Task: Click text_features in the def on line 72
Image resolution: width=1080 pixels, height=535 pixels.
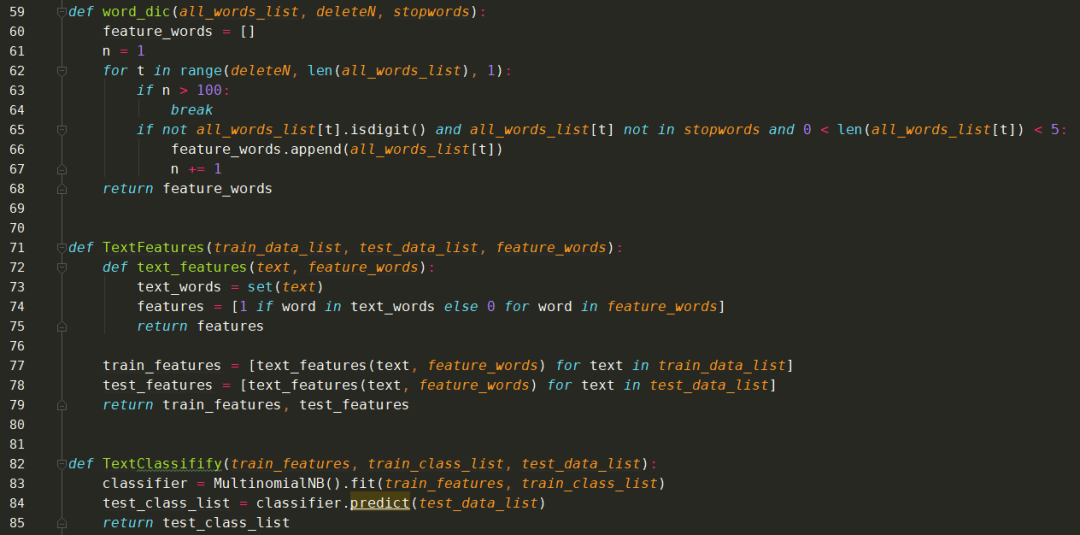Action: coord(191,267)
